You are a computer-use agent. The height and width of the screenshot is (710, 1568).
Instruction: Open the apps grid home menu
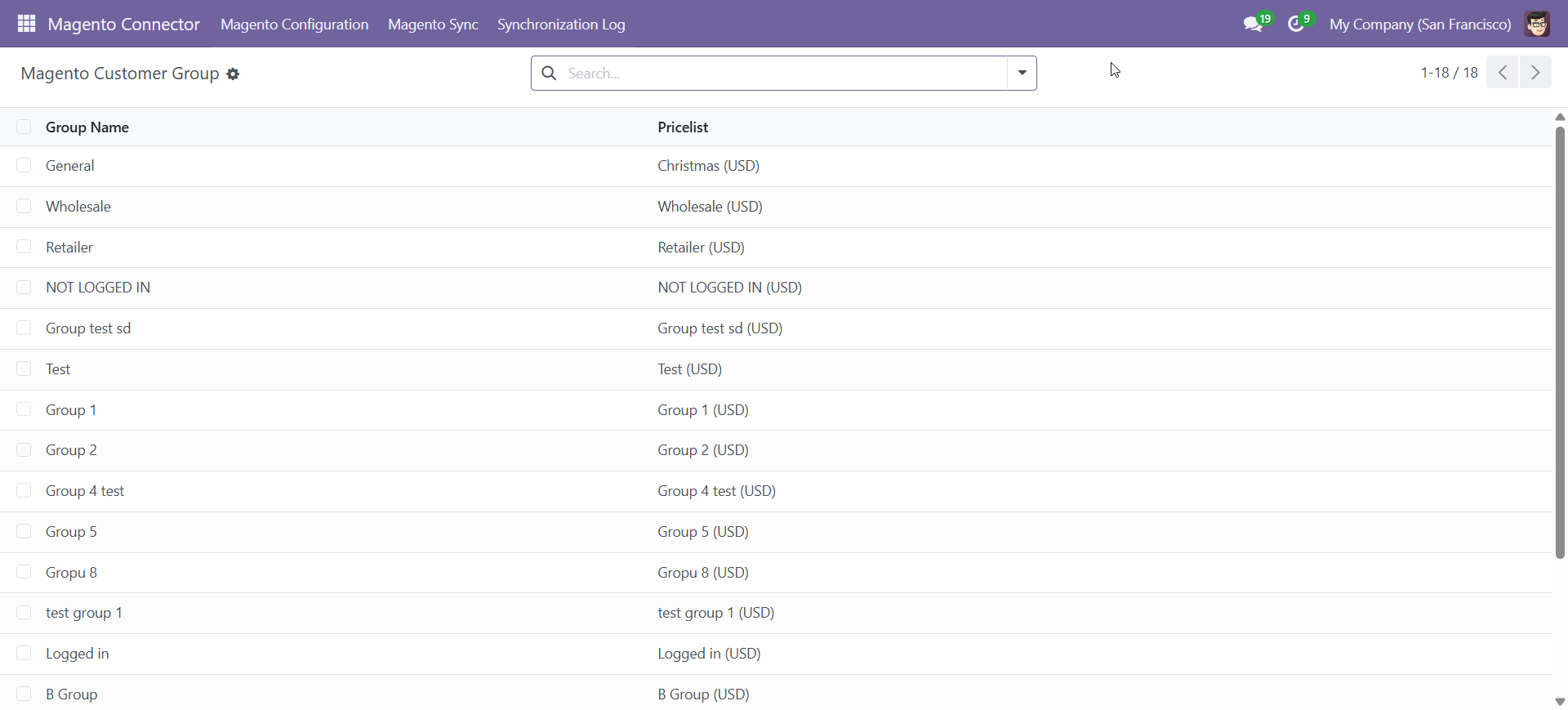pos(26,24)
